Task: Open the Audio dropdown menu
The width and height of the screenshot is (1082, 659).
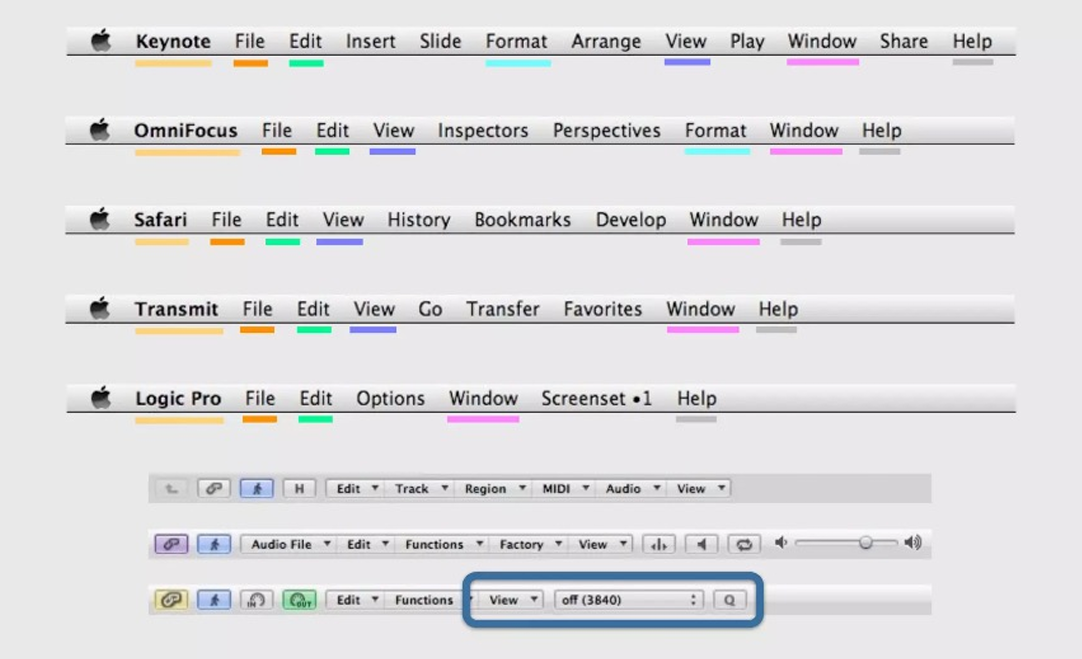Action: click(x=631, y=489)
